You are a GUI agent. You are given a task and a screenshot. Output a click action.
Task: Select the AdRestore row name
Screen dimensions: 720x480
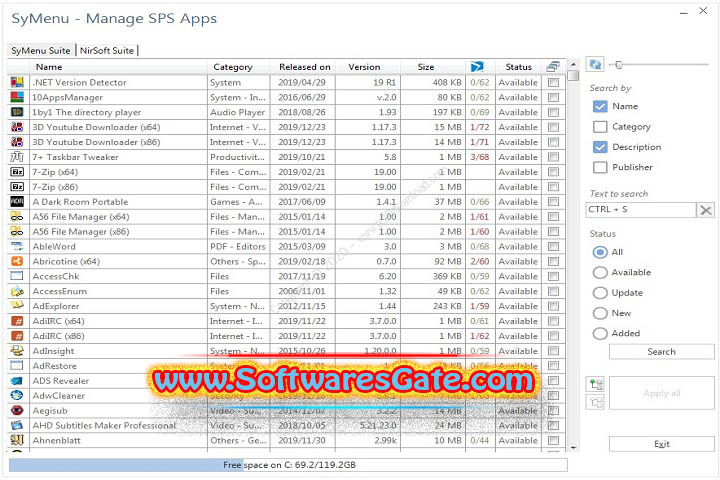(x=55, y=366)
